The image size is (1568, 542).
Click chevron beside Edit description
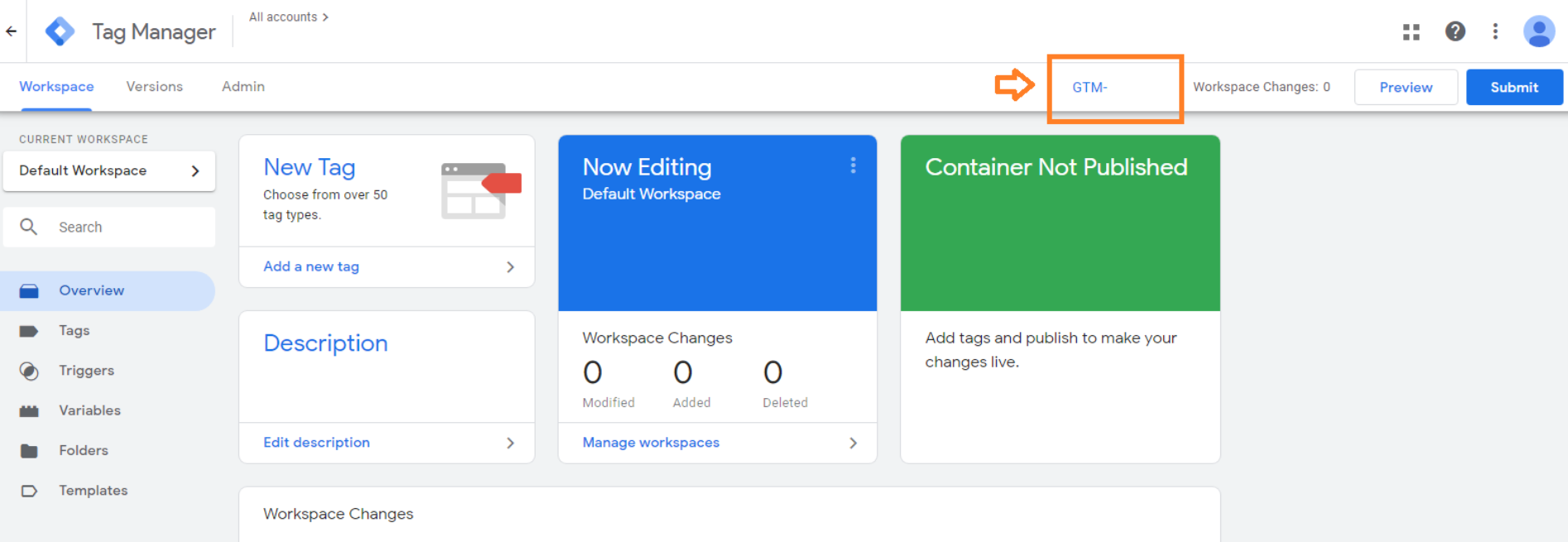[x=510, y=443]
